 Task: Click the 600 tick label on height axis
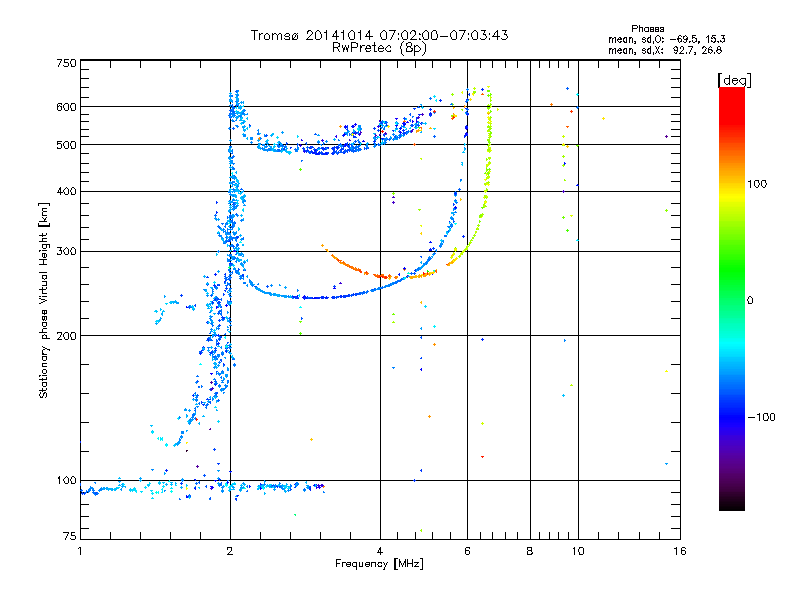tap(66, 107)
